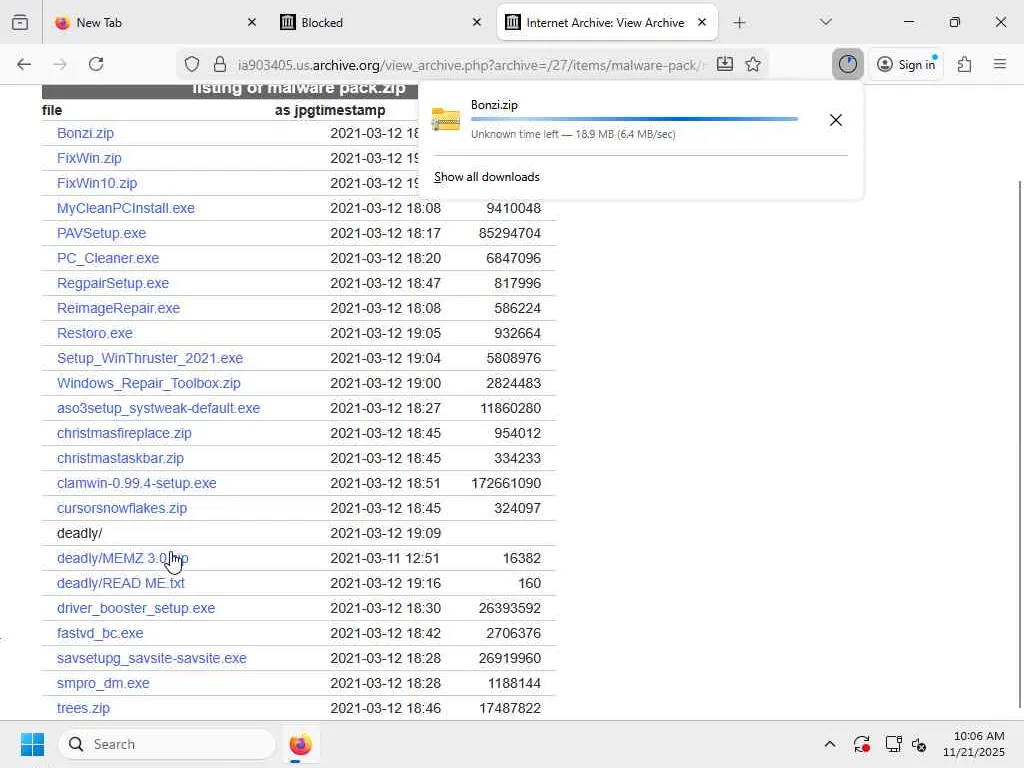Open FixWin.zip link
The height and width of the screenshot is (768, 1024).
tap(89, 158)
